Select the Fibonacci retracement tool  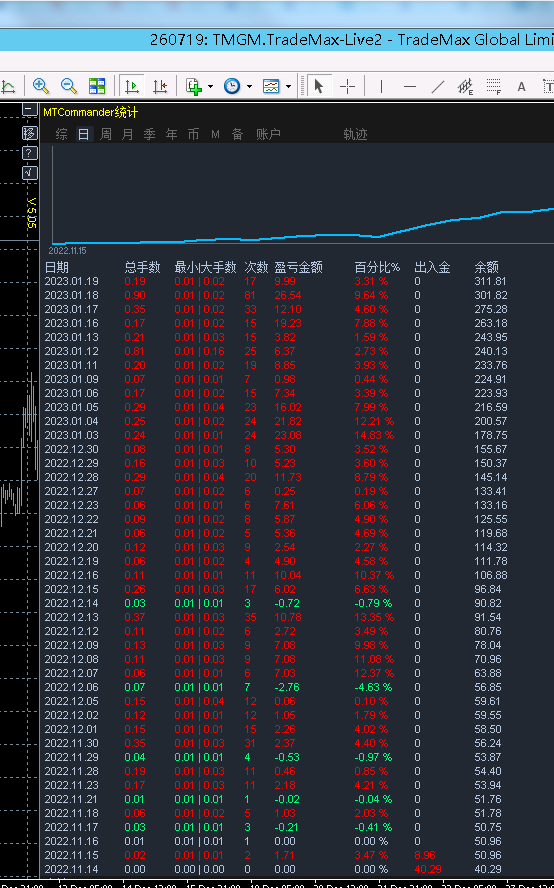(493, 86)
